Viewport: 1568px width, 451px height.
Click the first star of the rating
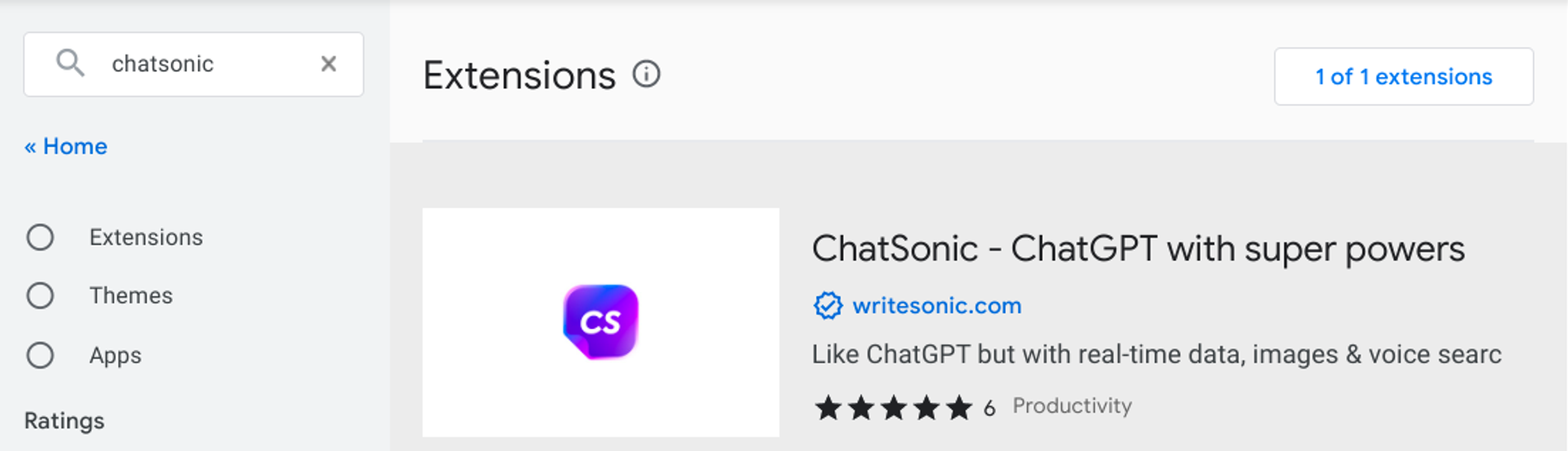[x=828, y=408]
